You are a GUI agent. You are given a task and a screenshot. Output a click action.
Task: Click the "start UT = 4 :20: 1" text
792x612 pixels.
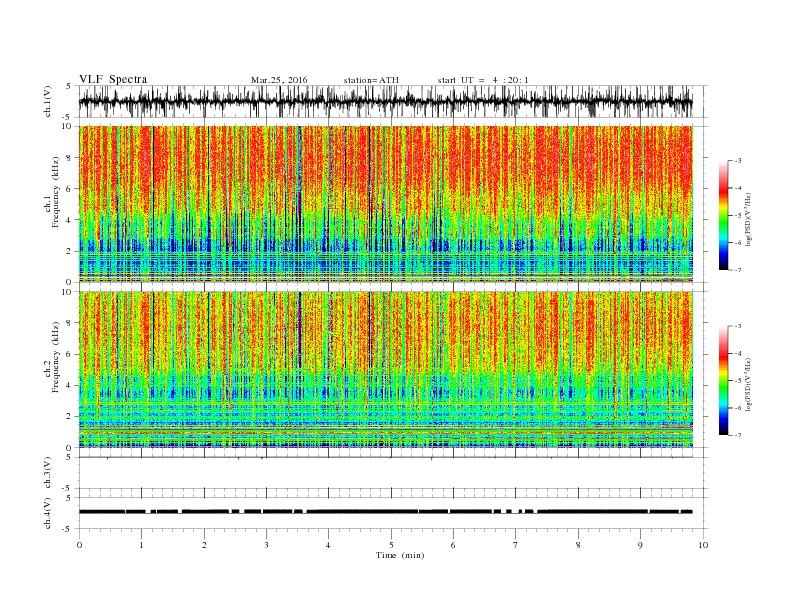coord(483,80)
